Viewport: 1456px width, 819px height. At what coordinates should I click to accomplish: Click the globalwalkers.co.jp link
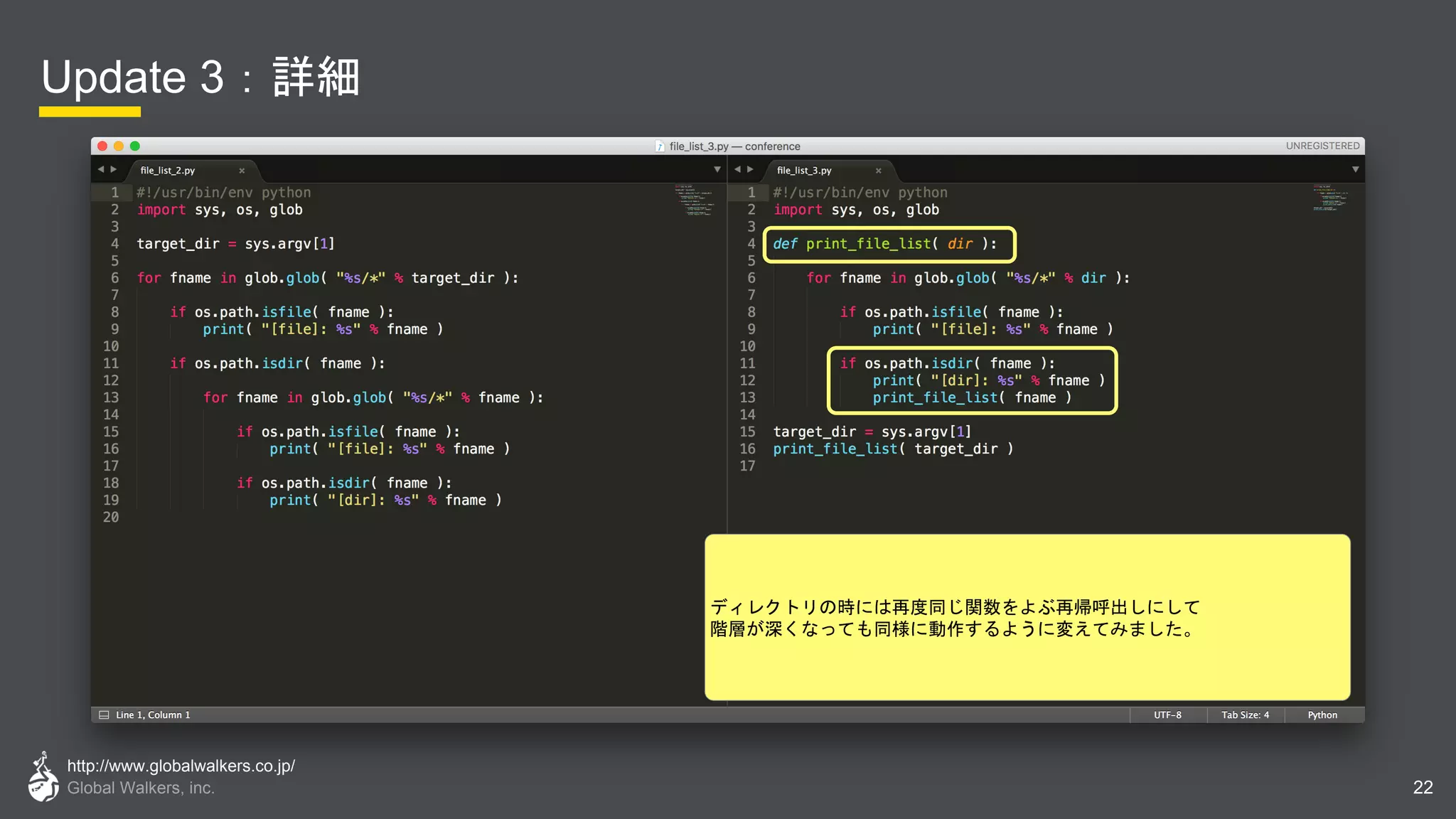click(181, 766)
